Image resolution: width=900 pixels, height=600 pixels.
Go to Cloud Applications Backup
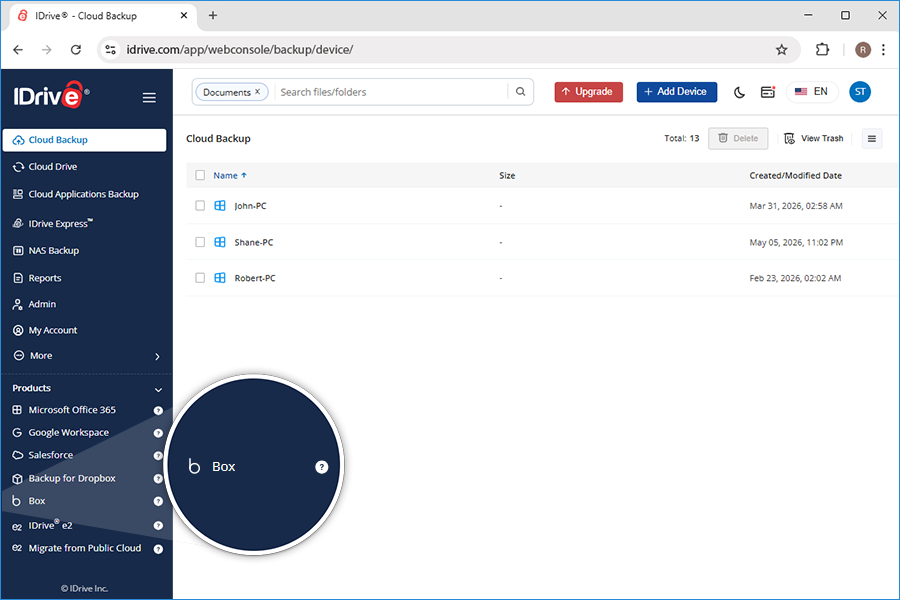click(84, 194)
